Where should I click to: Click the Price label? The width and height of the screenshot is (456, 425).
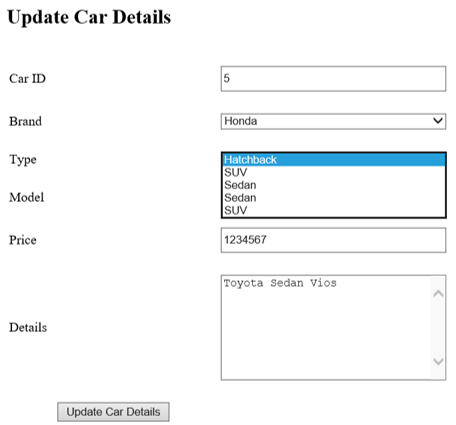pos(23,240)
